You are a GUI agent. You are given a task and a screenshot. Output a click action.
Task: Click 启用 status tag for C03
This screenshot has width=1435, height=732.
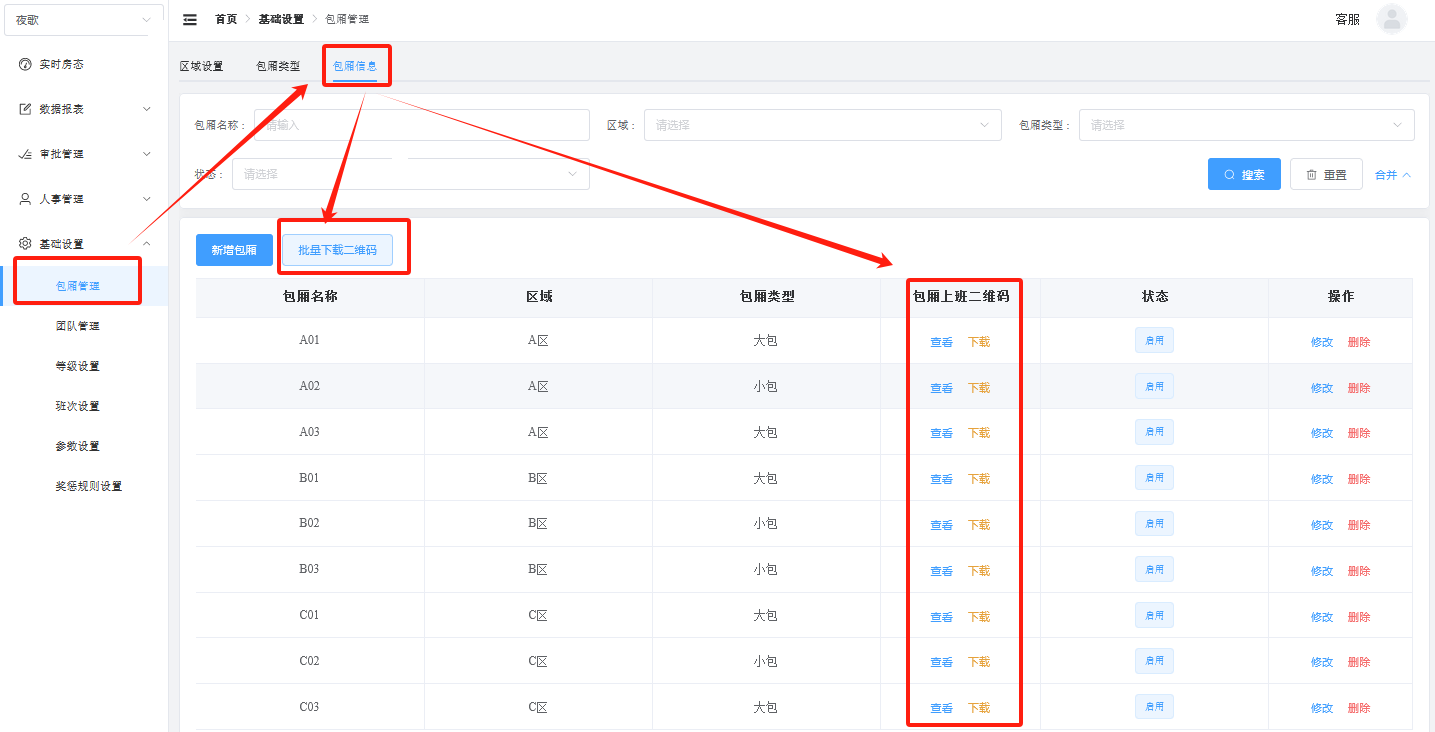point(1154,707)
